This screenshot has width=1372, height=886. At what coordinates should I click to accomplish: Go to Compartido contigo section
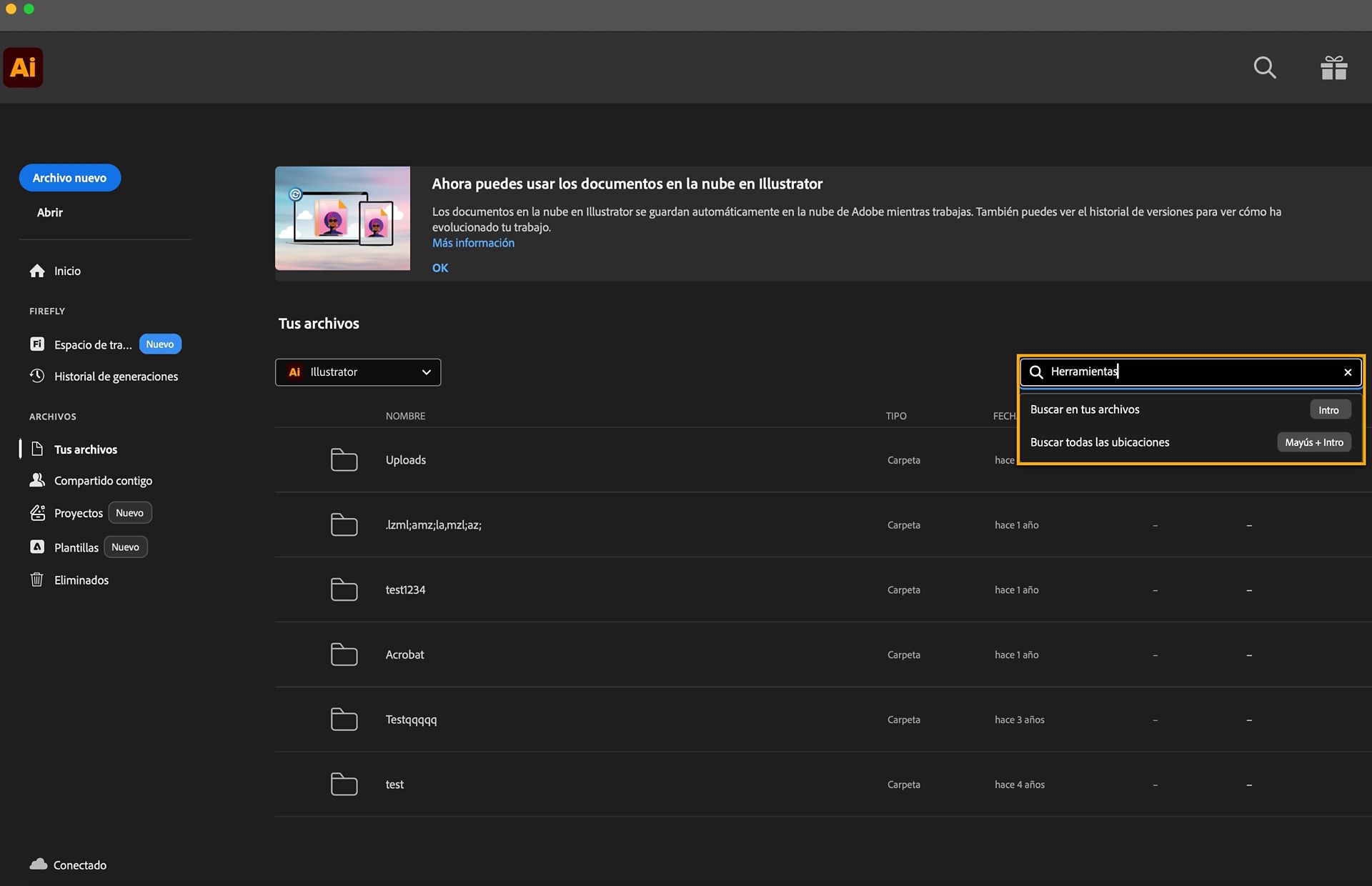(103, 481)
